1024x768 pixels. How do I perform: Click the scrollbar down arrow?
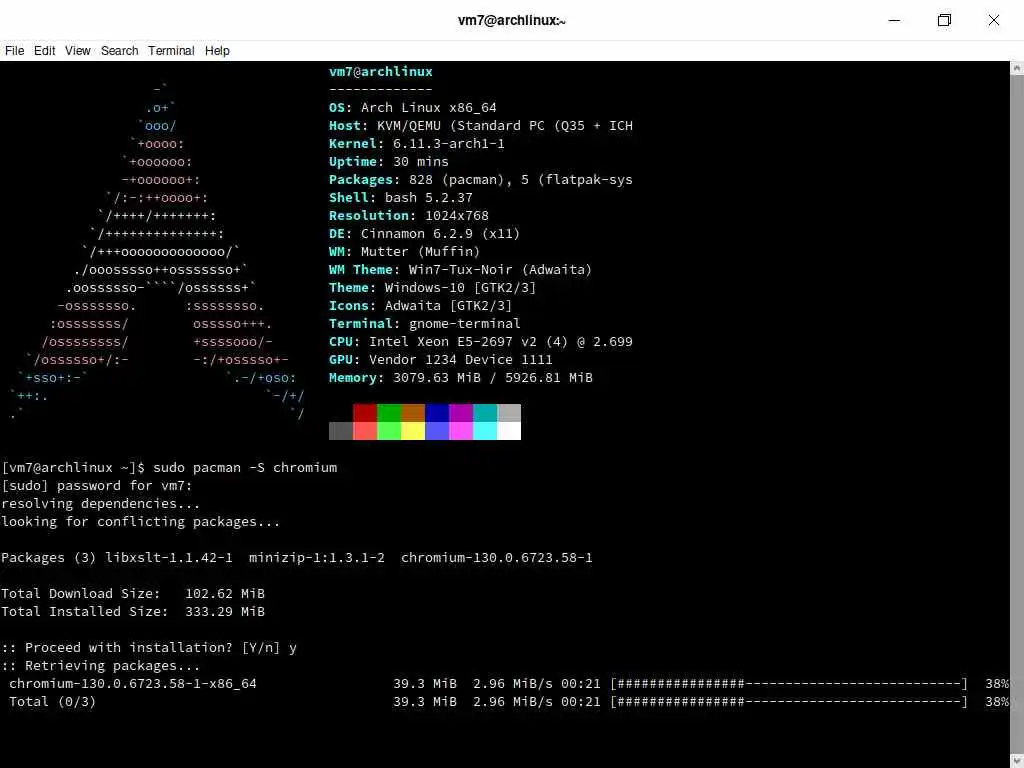coord(1017,762)
